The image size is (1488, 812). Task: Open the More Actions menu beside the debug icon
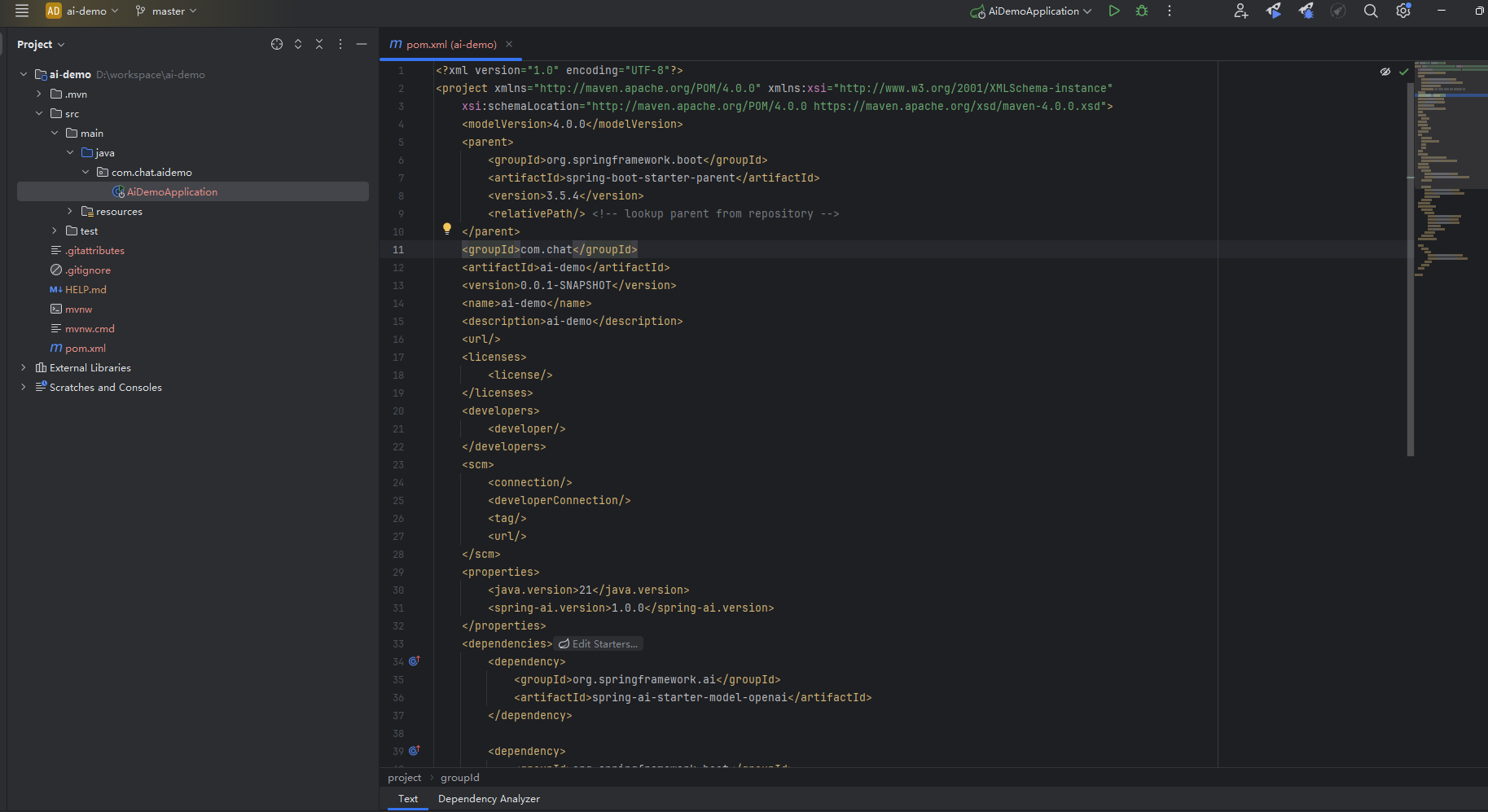pos(1170,11)
